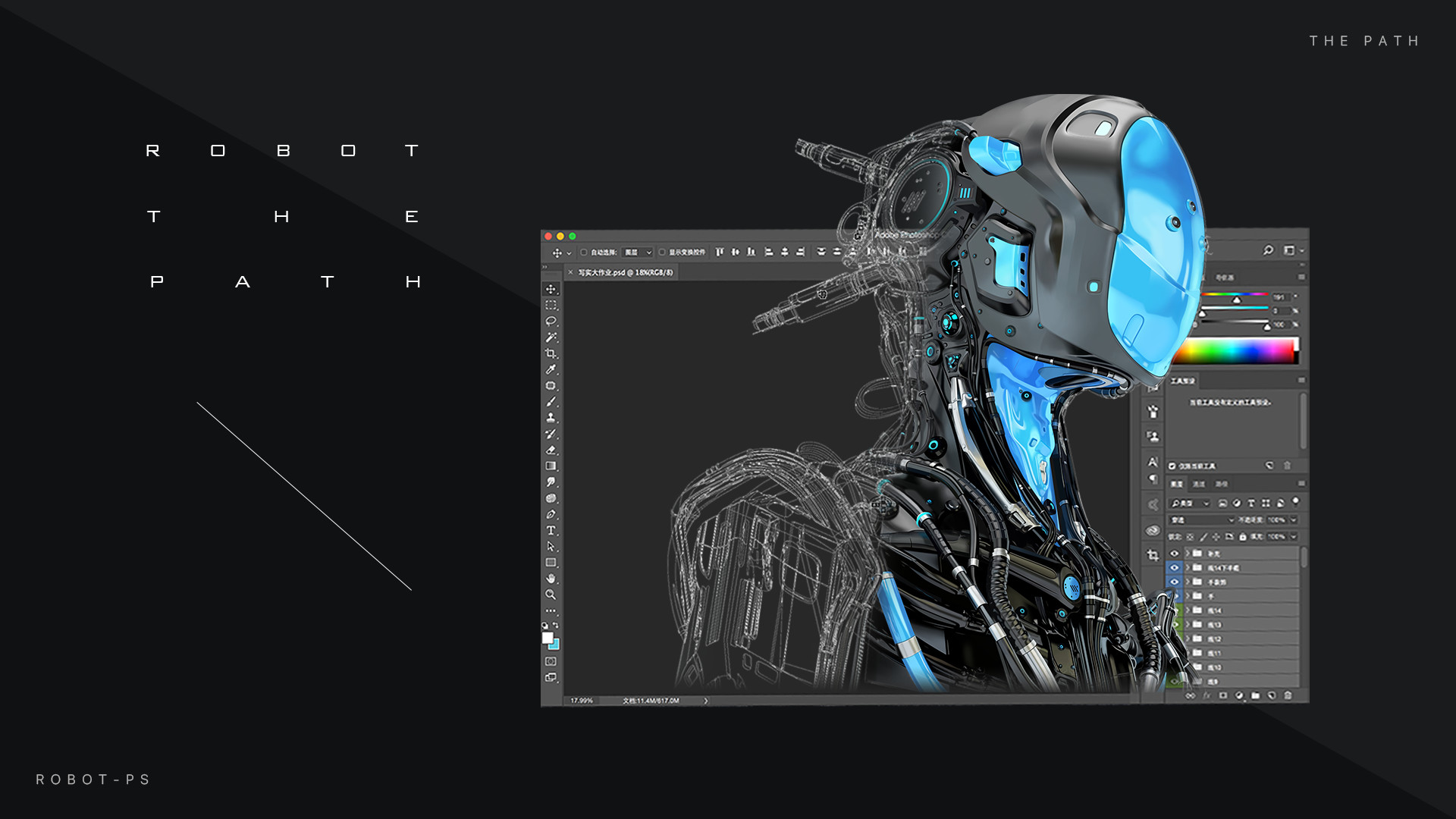The width and height of the screenshot is (1456, 819).
Task: Click the align horizontal centers icon
Action: click(x=785, y=252)
